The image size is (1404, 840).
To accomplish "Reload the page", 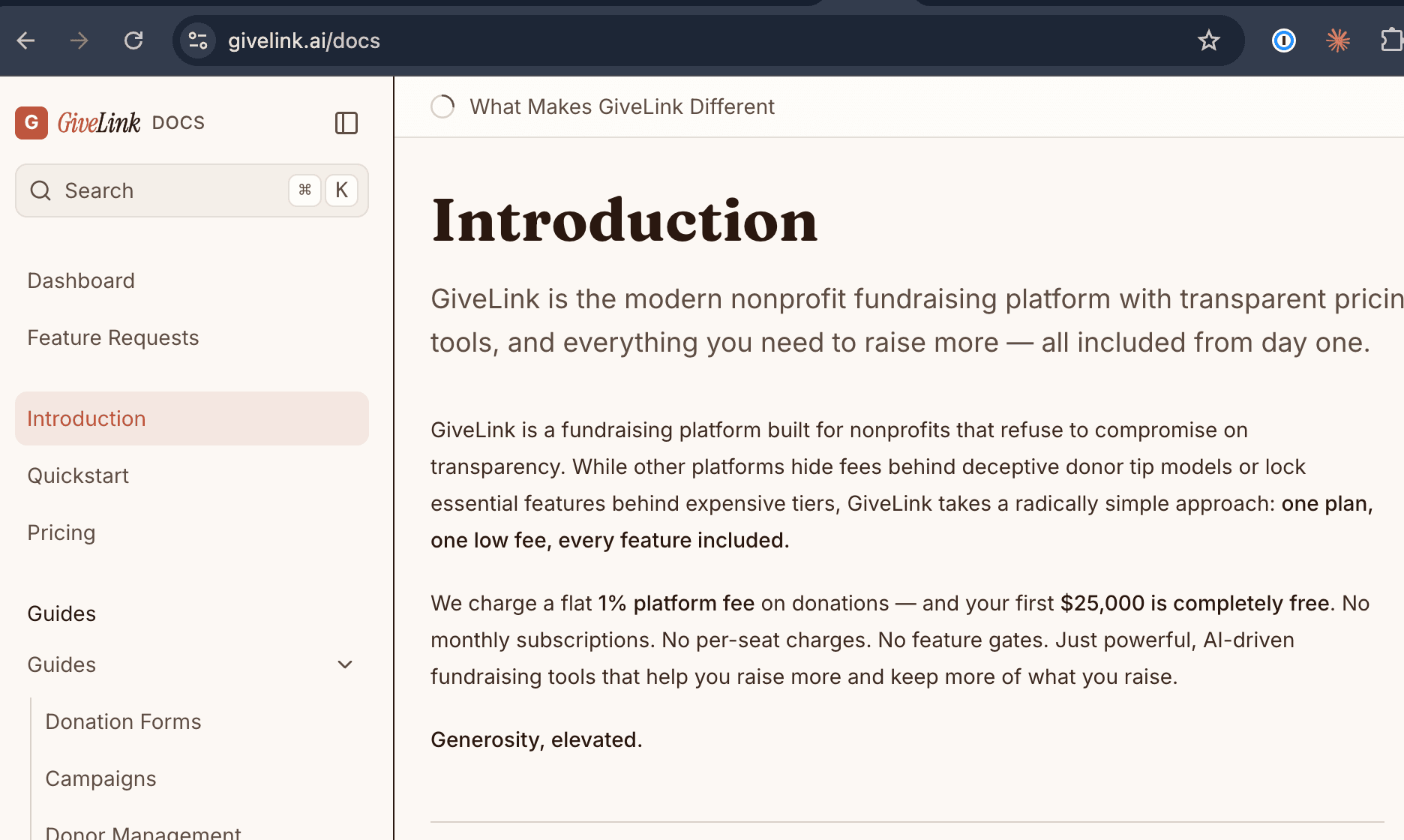I will point(133,40).
